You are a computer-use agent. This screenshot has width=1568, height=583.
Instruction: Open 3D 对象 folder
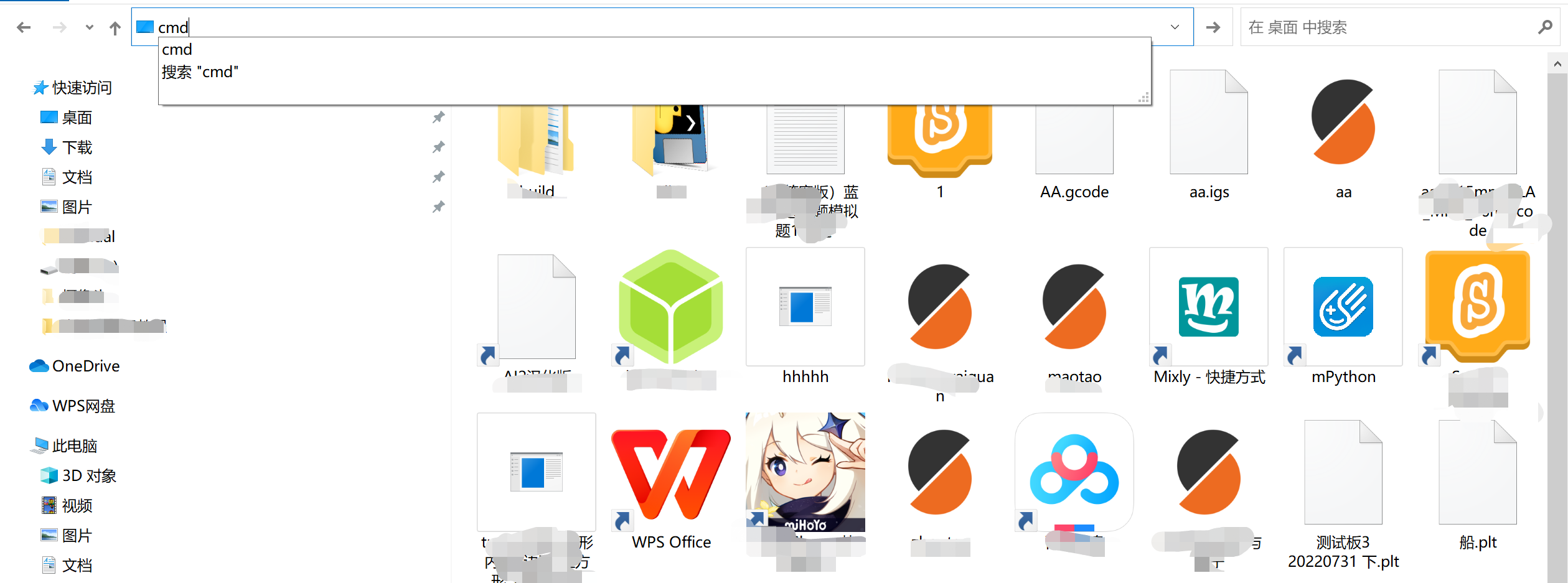[x=78, y=475]
